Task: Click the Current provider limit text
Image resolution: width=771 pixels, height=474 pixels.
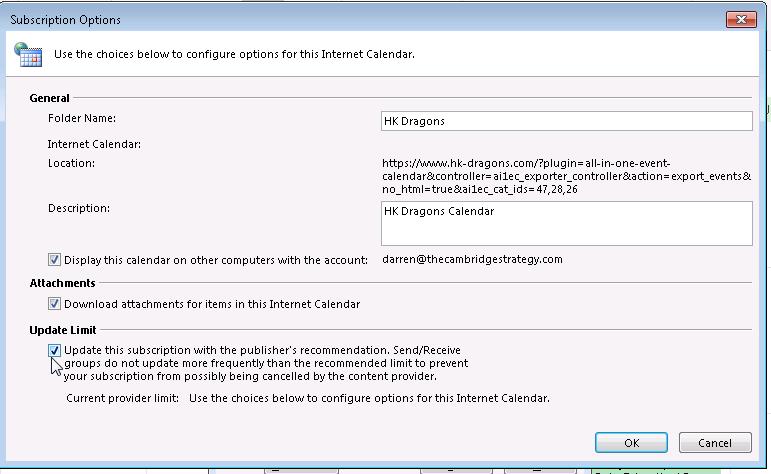Action: [x=123, y=398]
